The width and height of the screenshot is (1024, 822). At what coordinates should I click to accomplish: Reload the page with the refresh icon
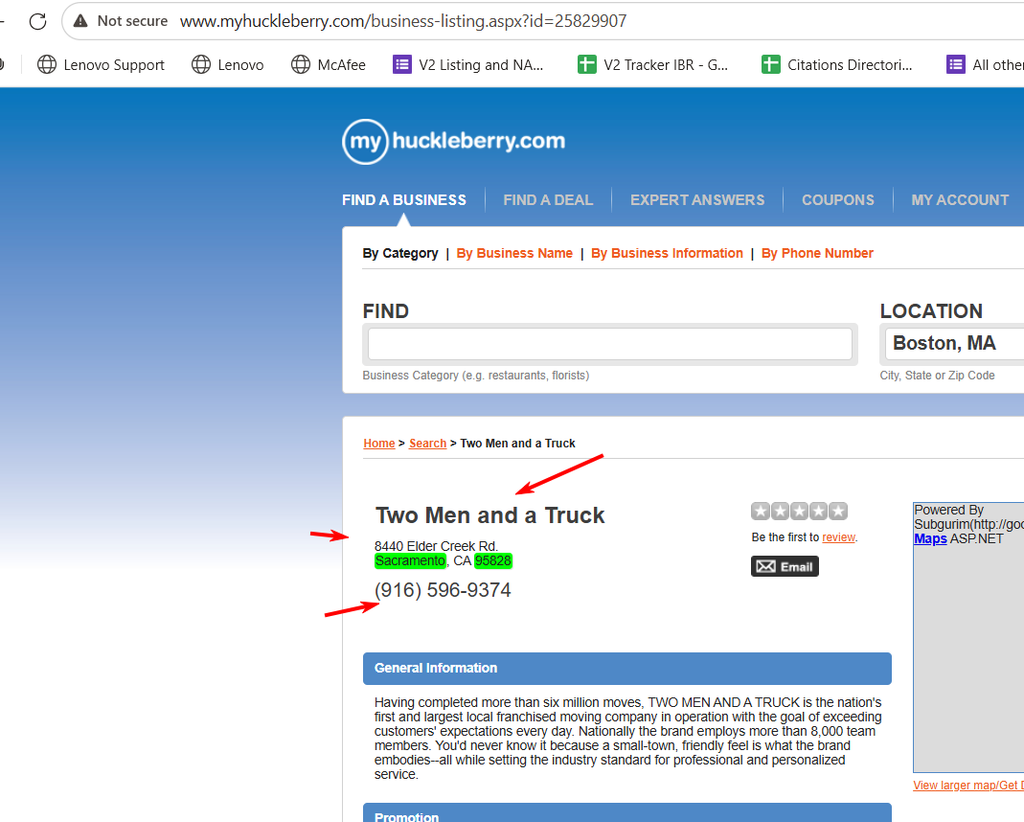click(x=38, y=22)
